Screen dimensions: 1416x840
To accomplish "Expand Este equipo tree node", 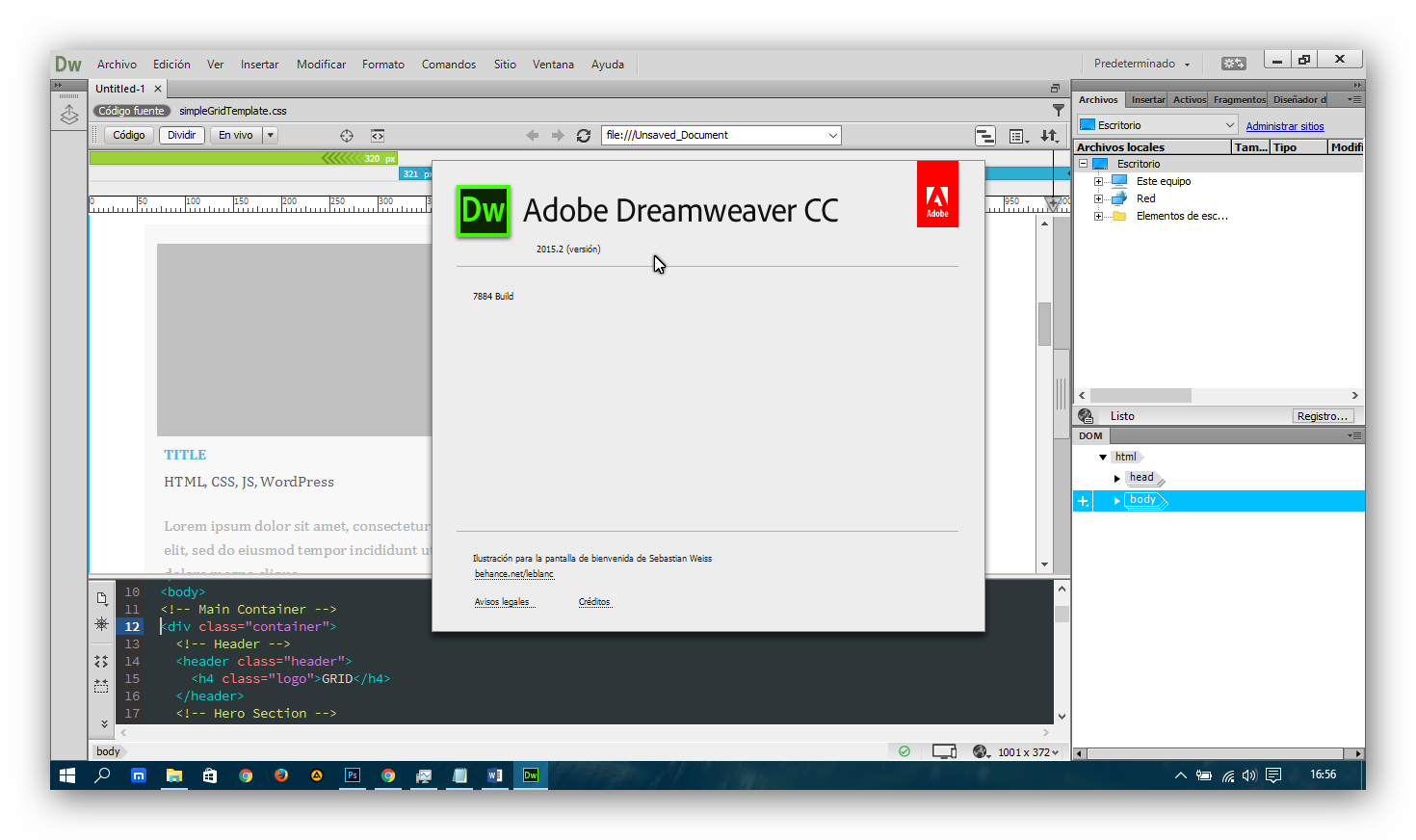I will click(1098, 181).
